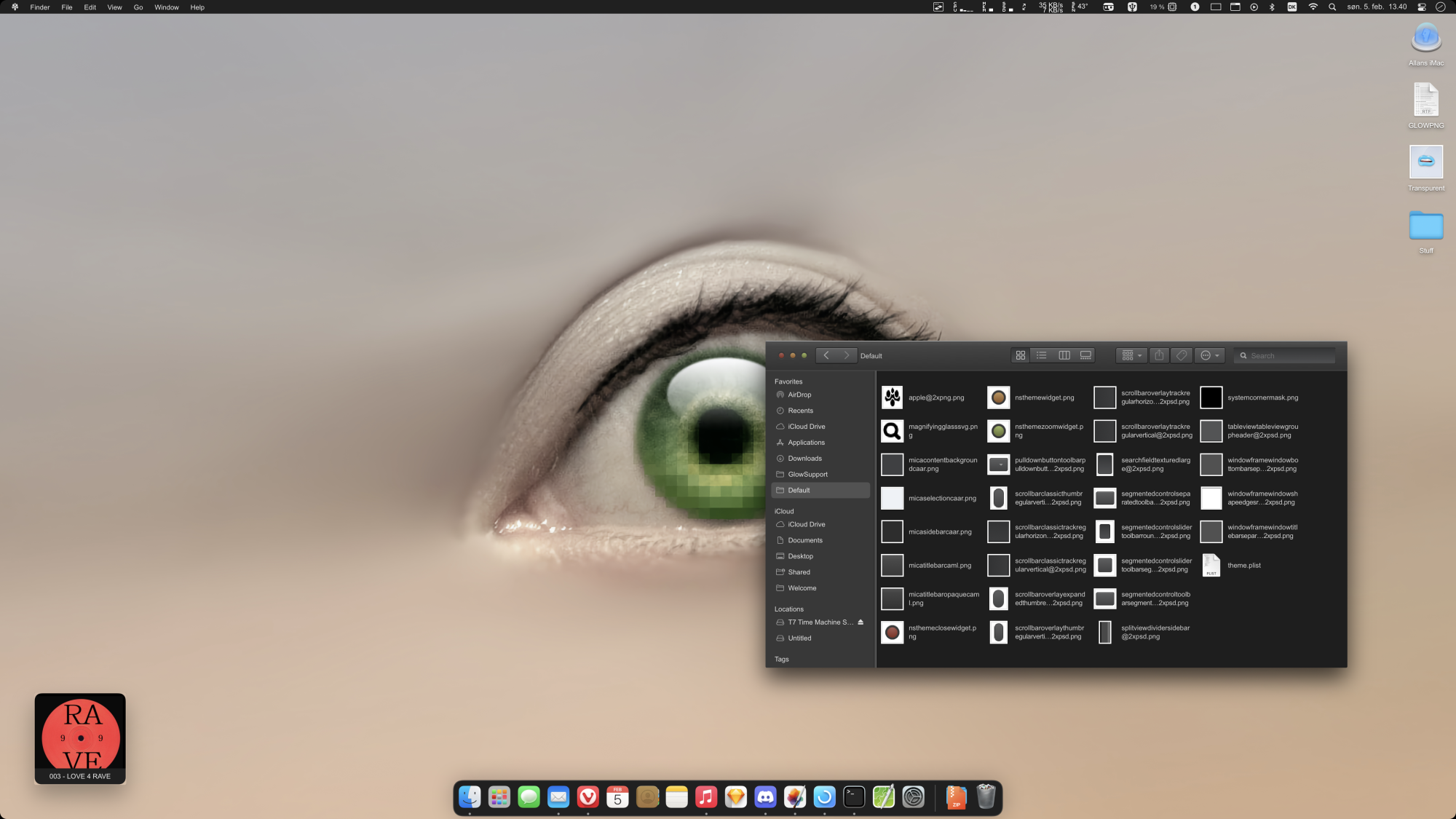The width and height of the screenshot is (1456, 819).
Task: Select AirDrop in Finder sidebar
Action: (x=820, y=395)
